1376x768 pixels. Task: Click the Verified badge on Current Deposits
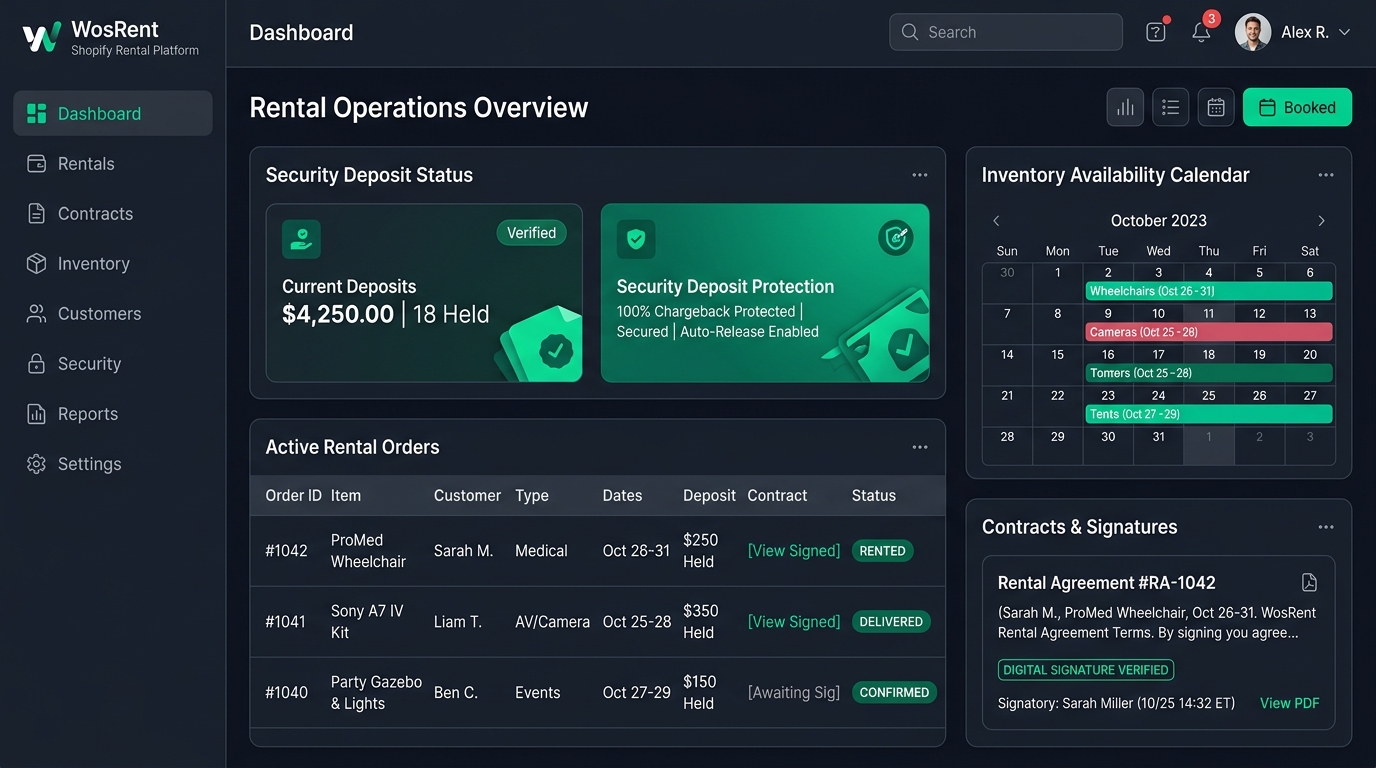point(532,233)
